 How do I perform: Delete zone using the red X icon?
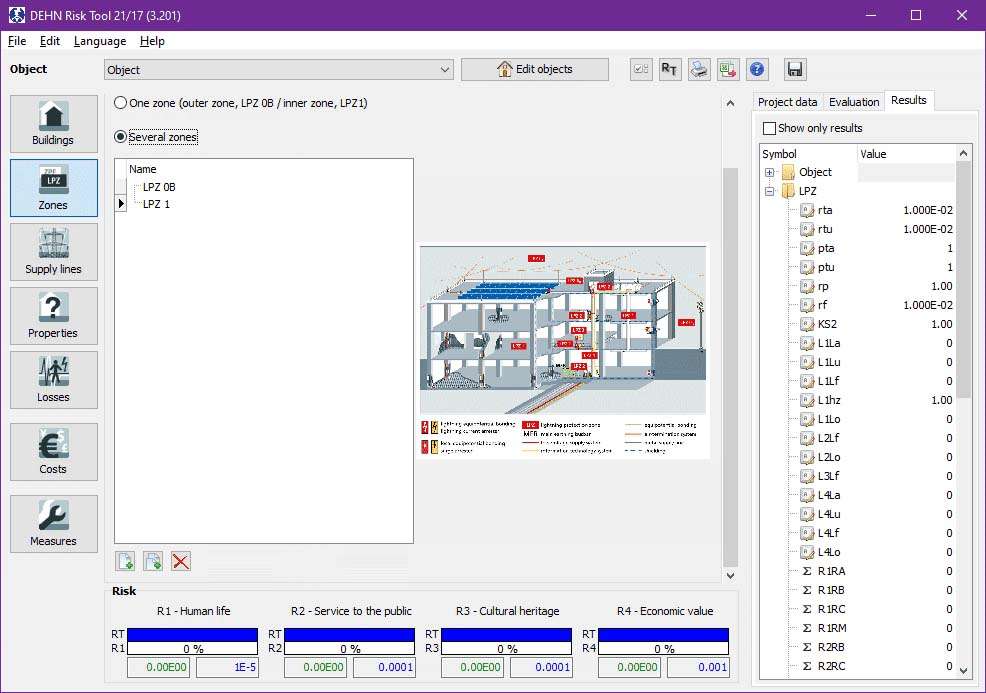coord(181,561)
